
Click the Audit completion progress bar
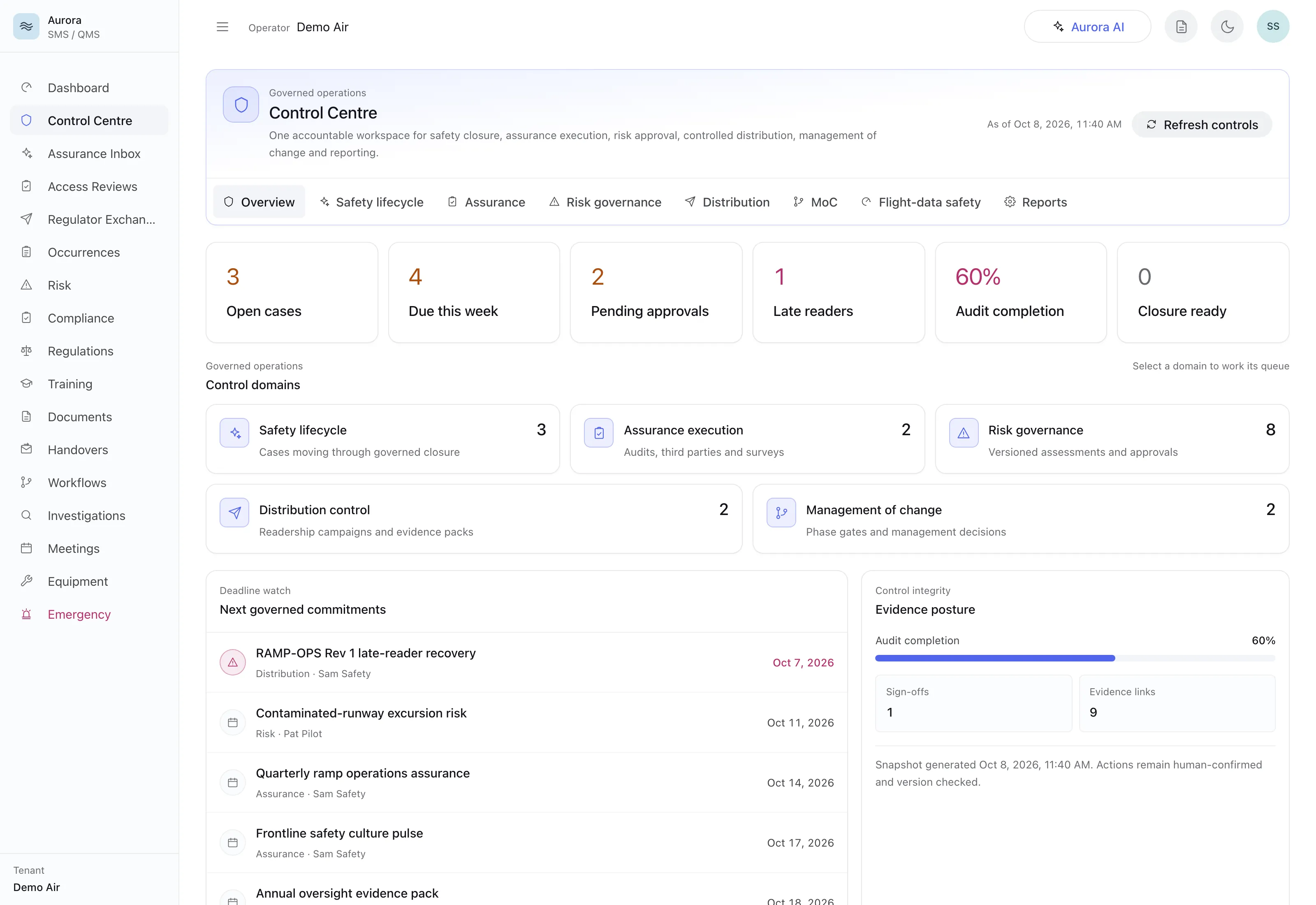(1075, 658)
